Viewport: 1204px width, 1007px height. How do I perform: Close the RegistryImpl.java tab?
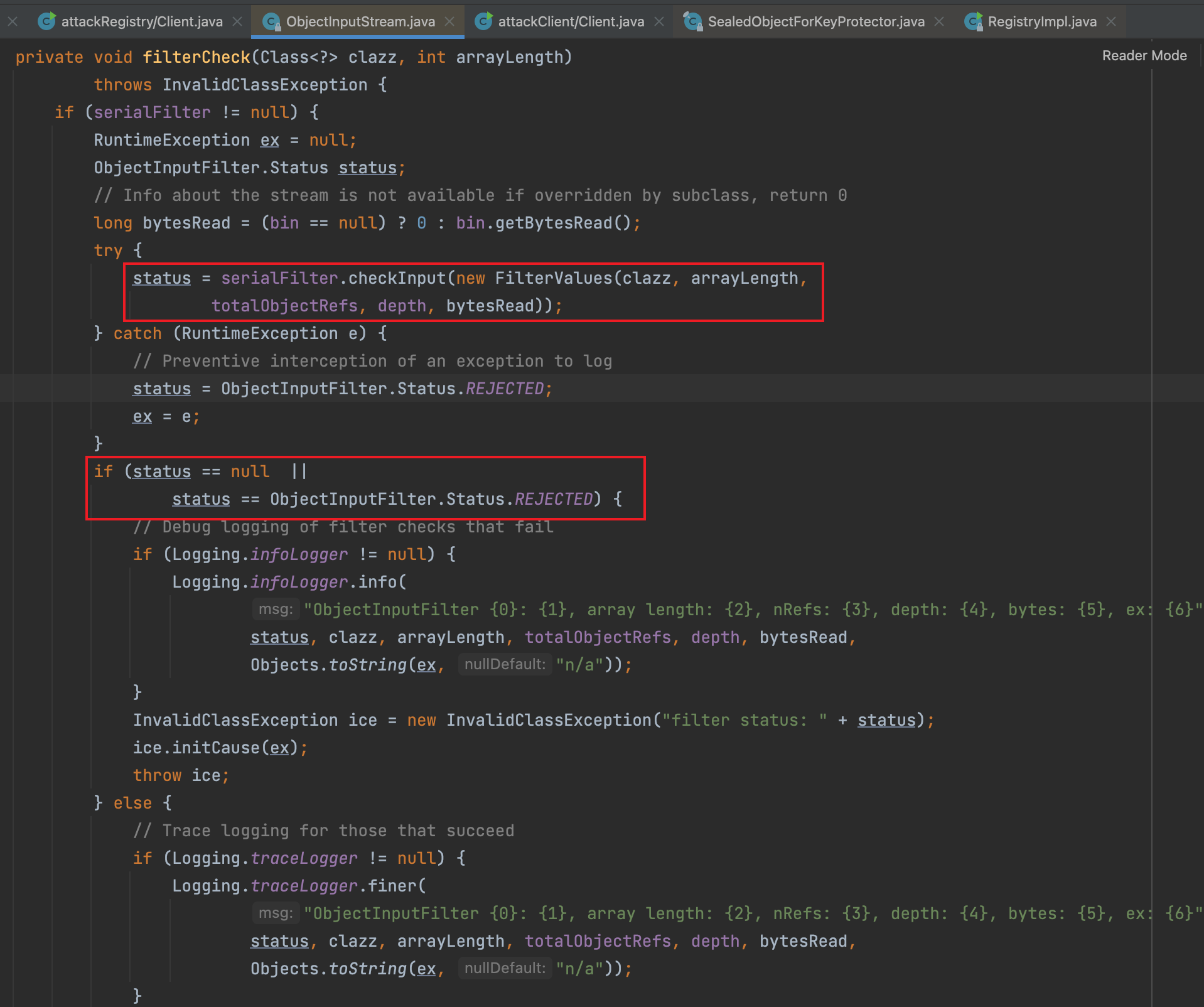(1111, 21)
